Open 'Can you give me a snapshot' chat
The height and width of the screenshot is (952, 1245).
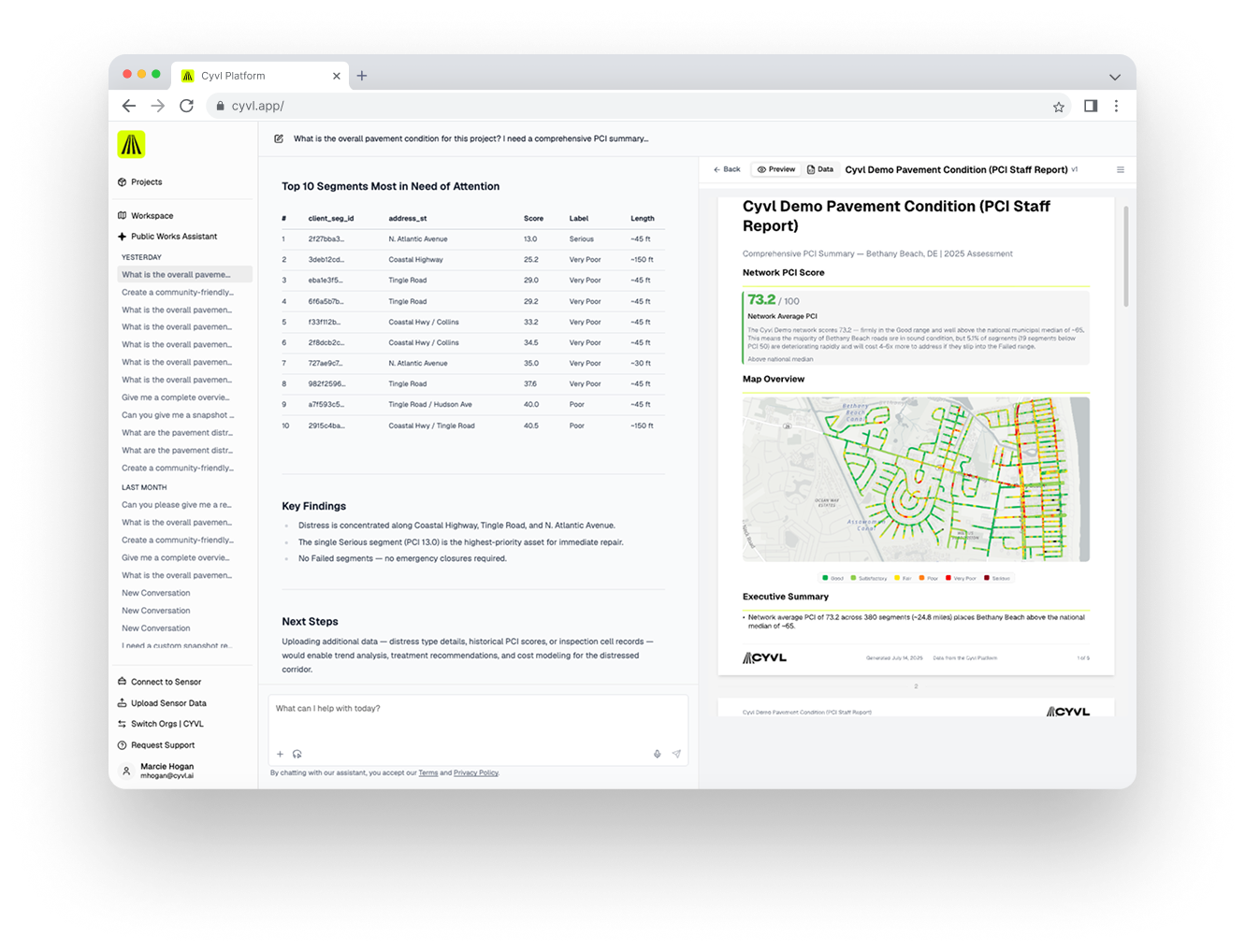pos(178,415)
